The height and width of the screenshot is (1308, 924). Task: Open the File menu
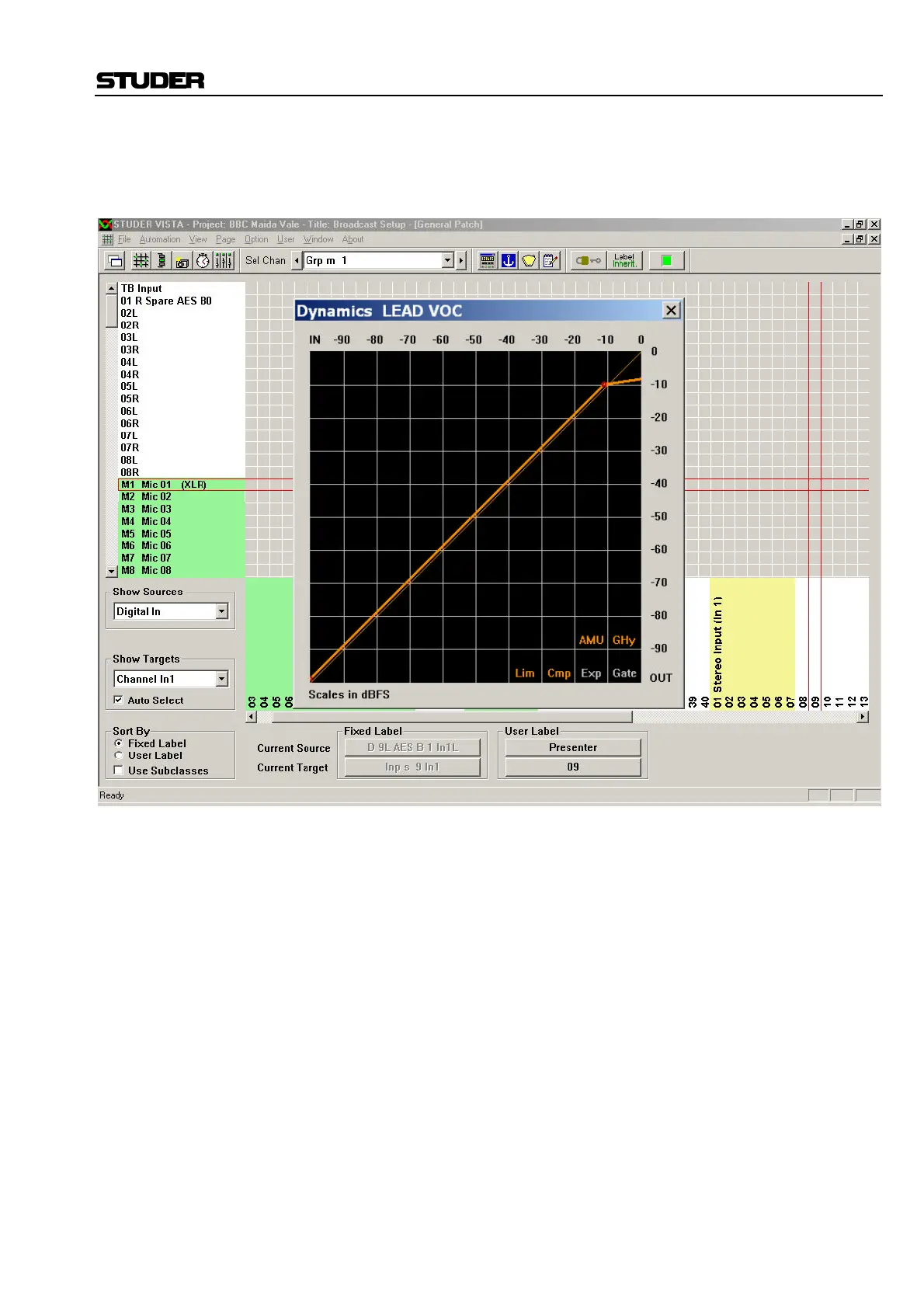click(124, 239)
